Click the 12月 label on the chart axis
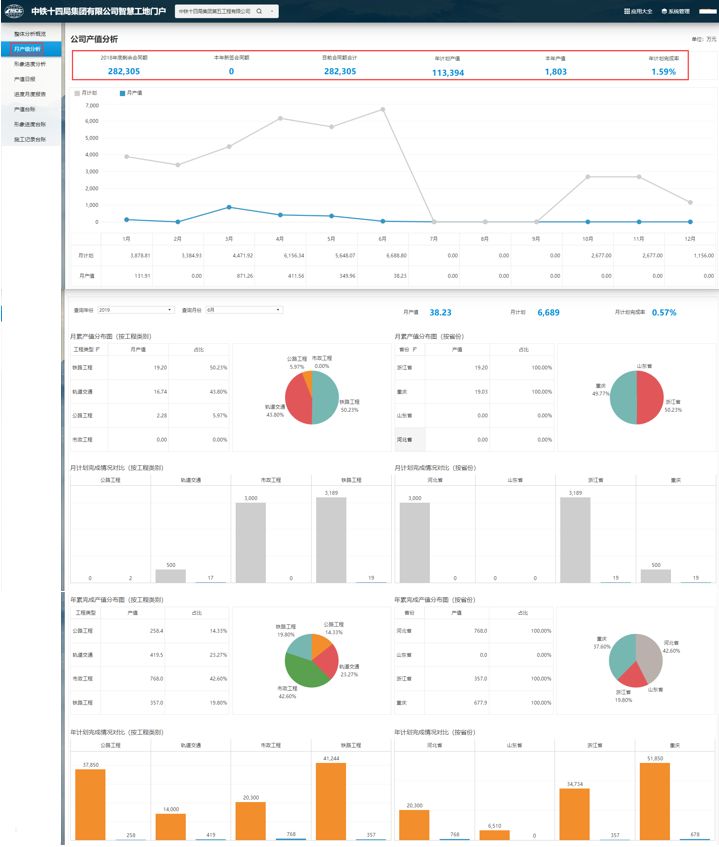 [690, 239]
